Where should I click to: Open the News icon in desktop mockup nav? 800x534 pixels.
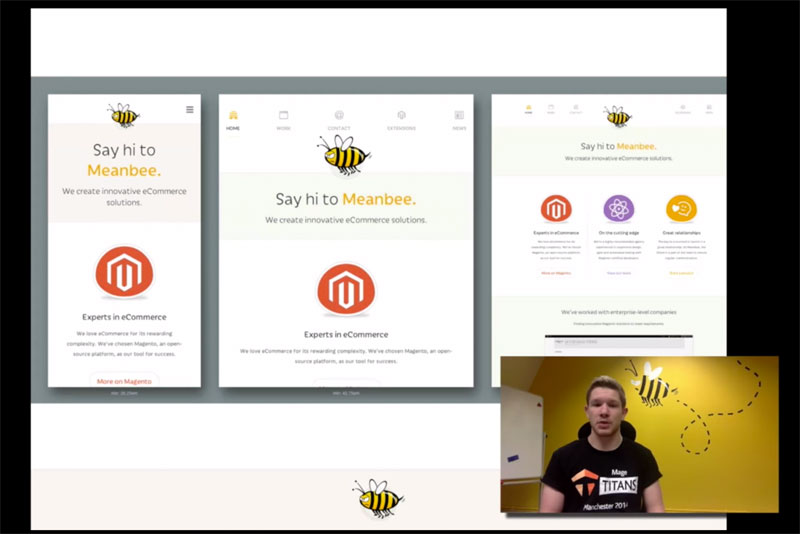pyautogui.click(x=709, y=109)
